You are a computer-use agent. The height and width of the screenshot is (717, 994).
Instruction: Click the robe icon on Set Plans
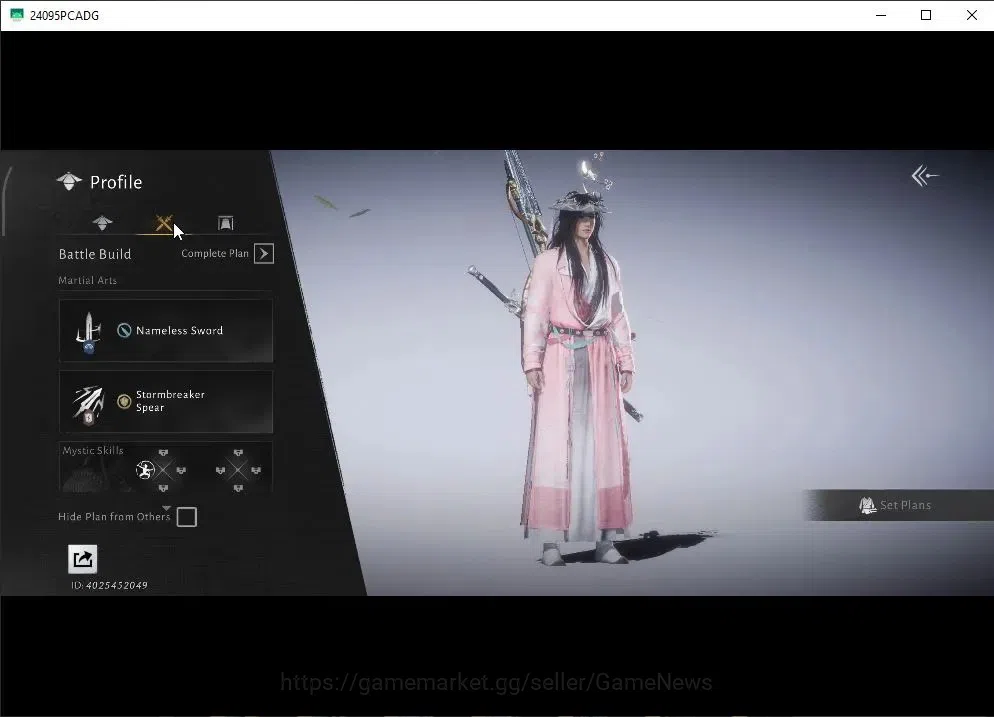[867, 505]
